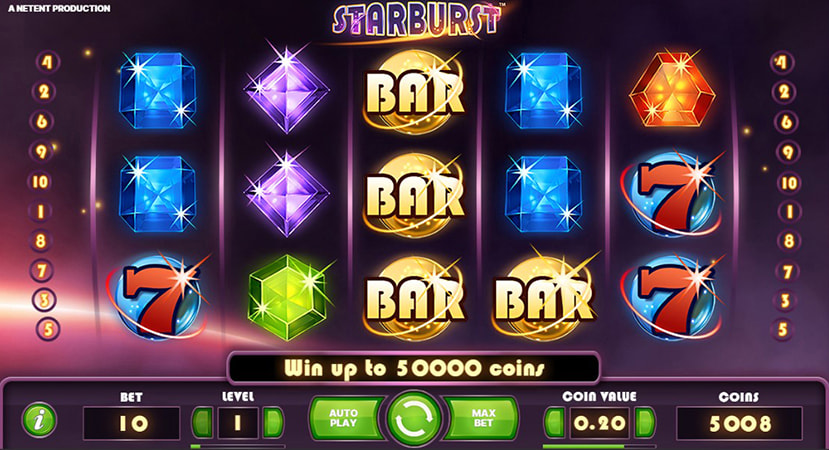
Task: Click the Win up to 50000 coins banner
Action: click(414, 368)
